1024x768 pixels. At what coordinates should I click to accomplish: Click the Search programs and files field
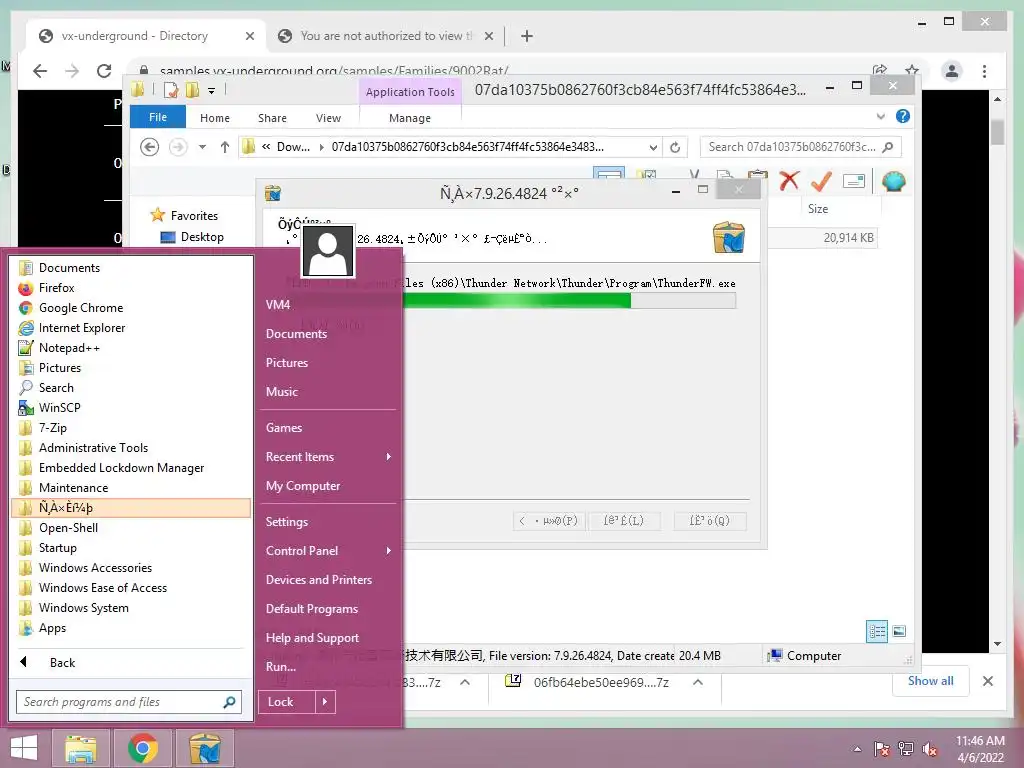point(129,702)
